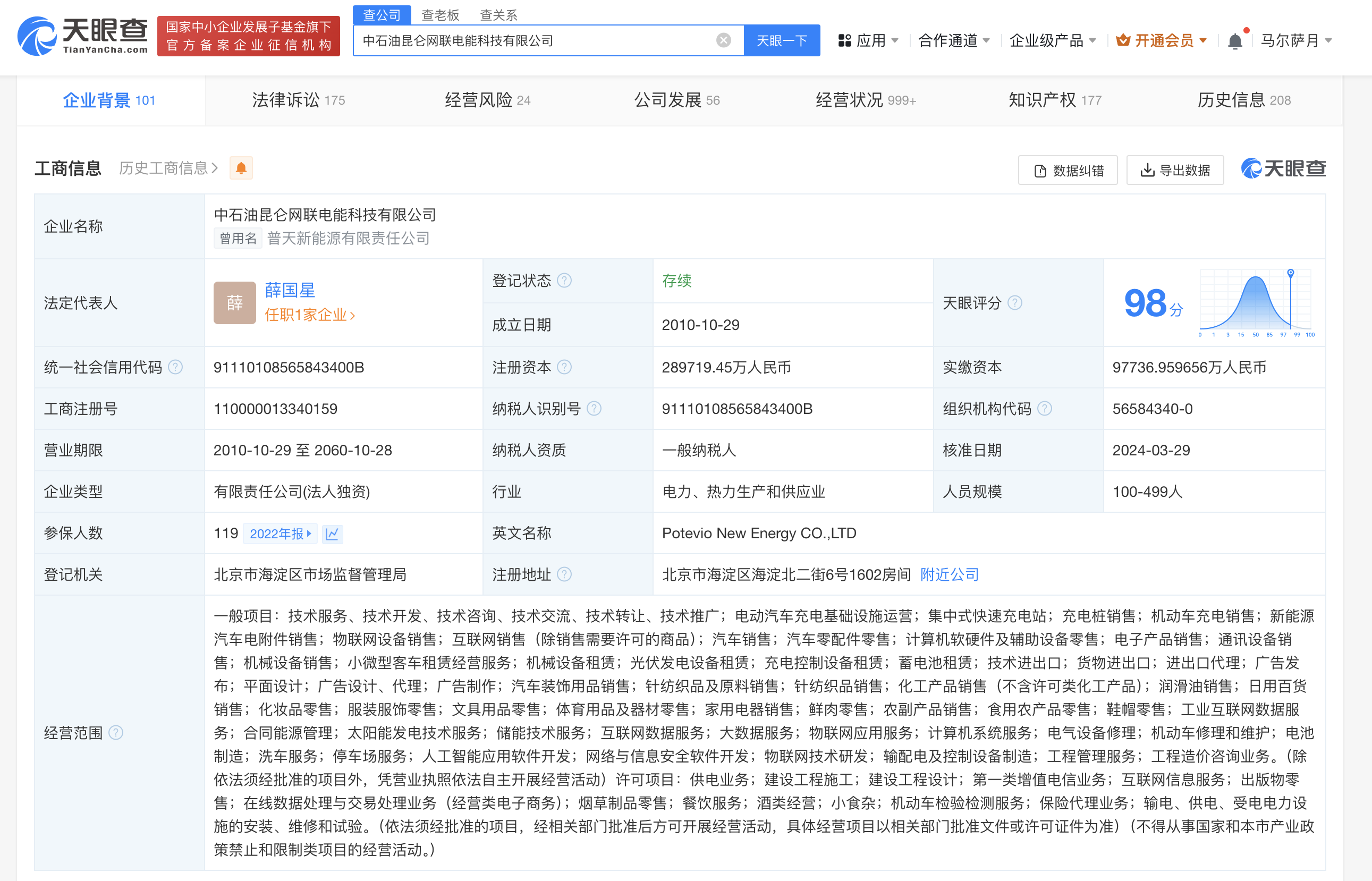Click help icon next to 注册地址
Viewport: 1372px width, 881px height.
[564, 574]
